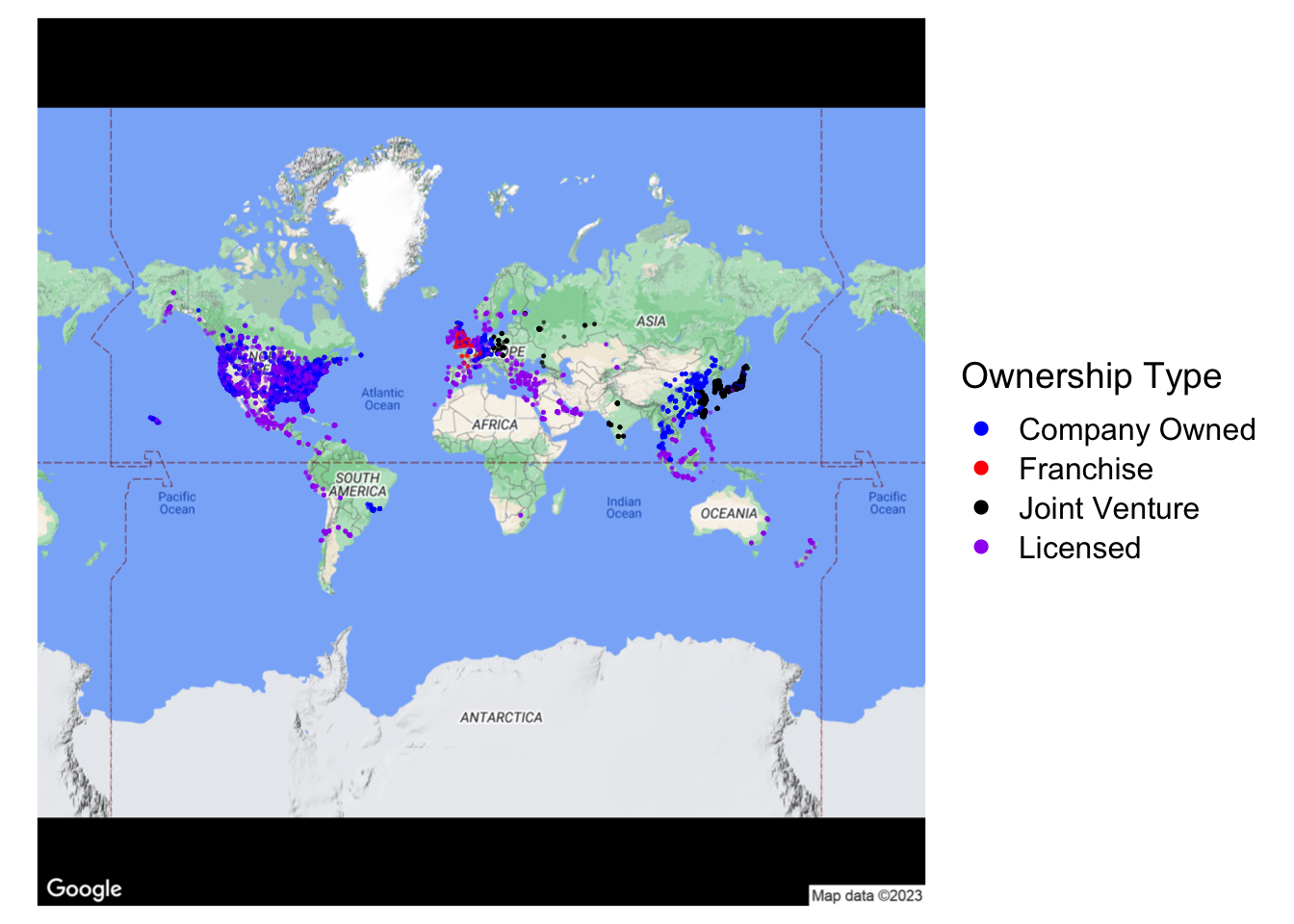
Task: Click the Indian Ocean label
Action: click(x=624, y=507)
